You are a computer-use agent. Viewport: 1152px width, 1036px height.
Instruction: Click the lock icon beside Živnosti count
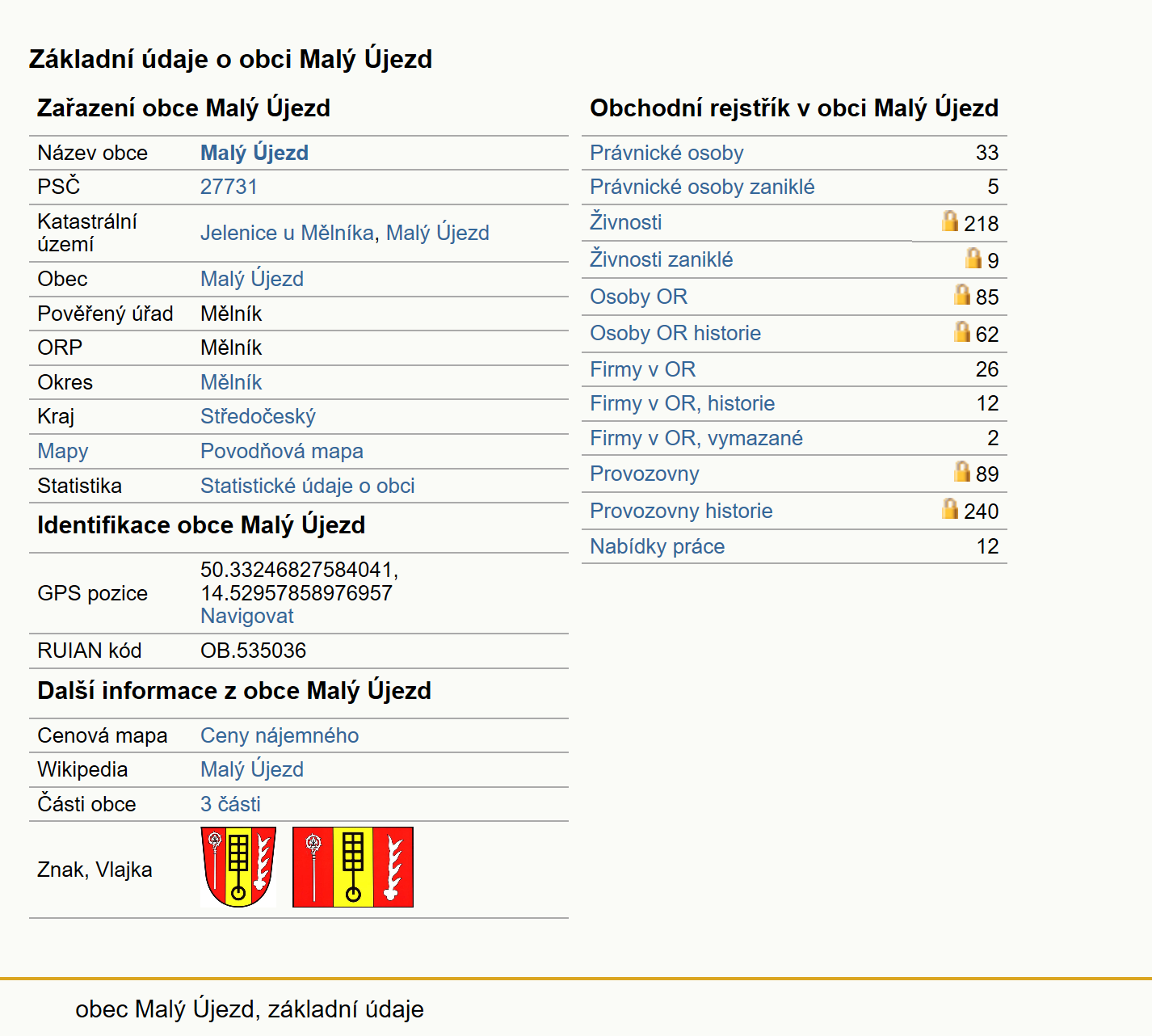[x=950, y=221]
